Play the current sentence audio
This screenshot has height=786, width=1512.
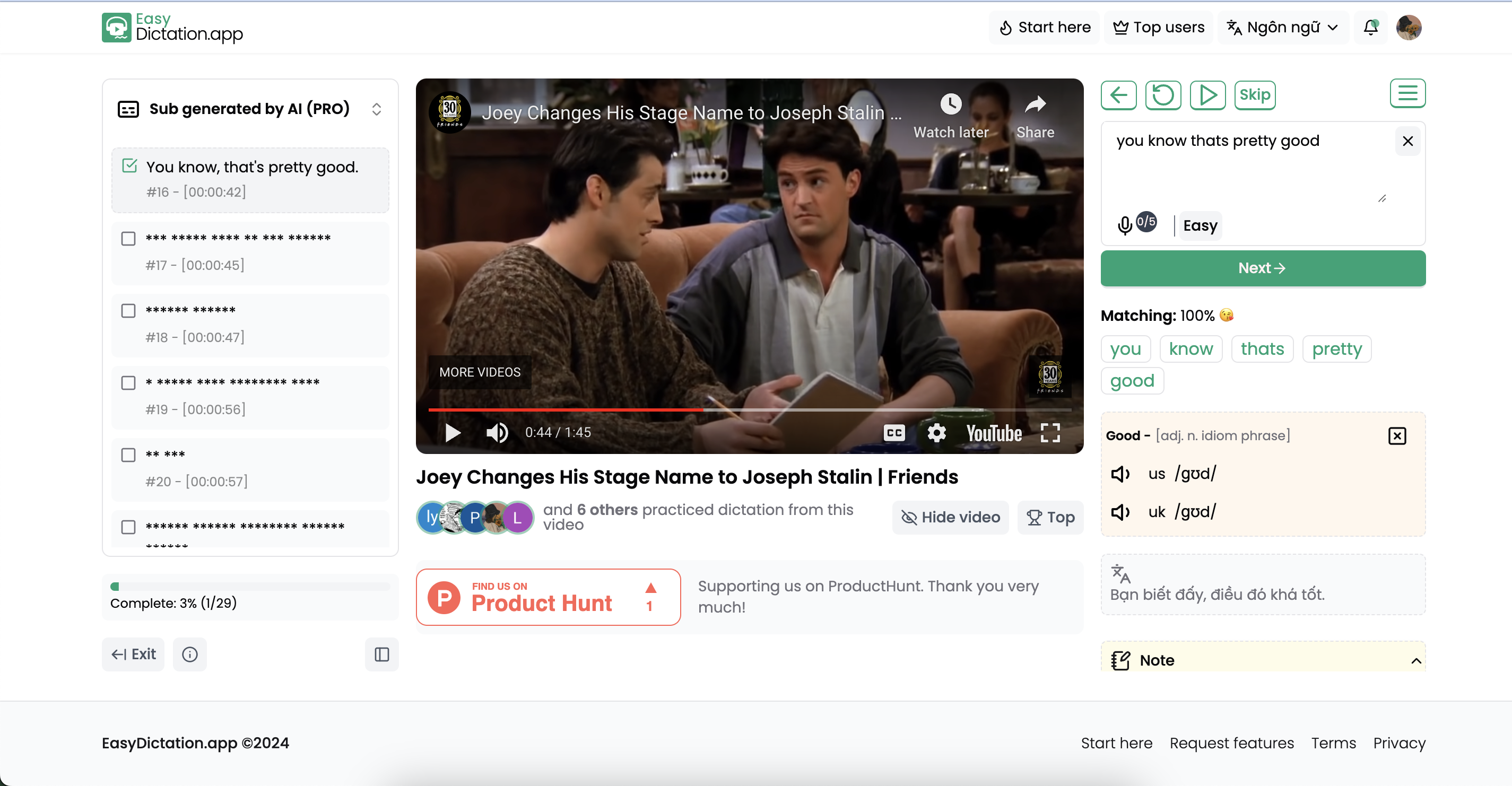[x=1207, y=95]
